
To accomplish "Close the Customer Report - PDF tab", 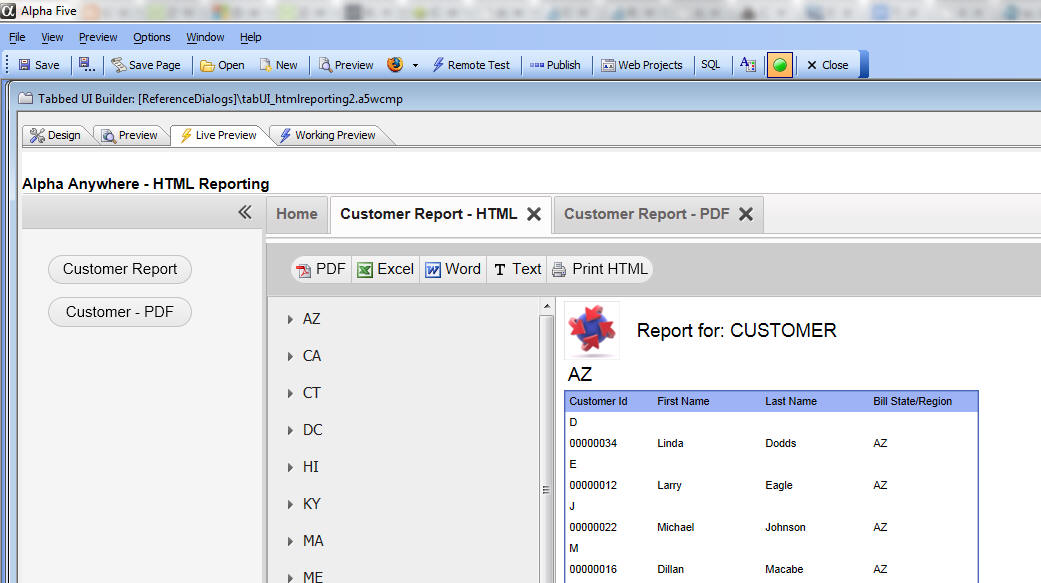I will 746,214.
